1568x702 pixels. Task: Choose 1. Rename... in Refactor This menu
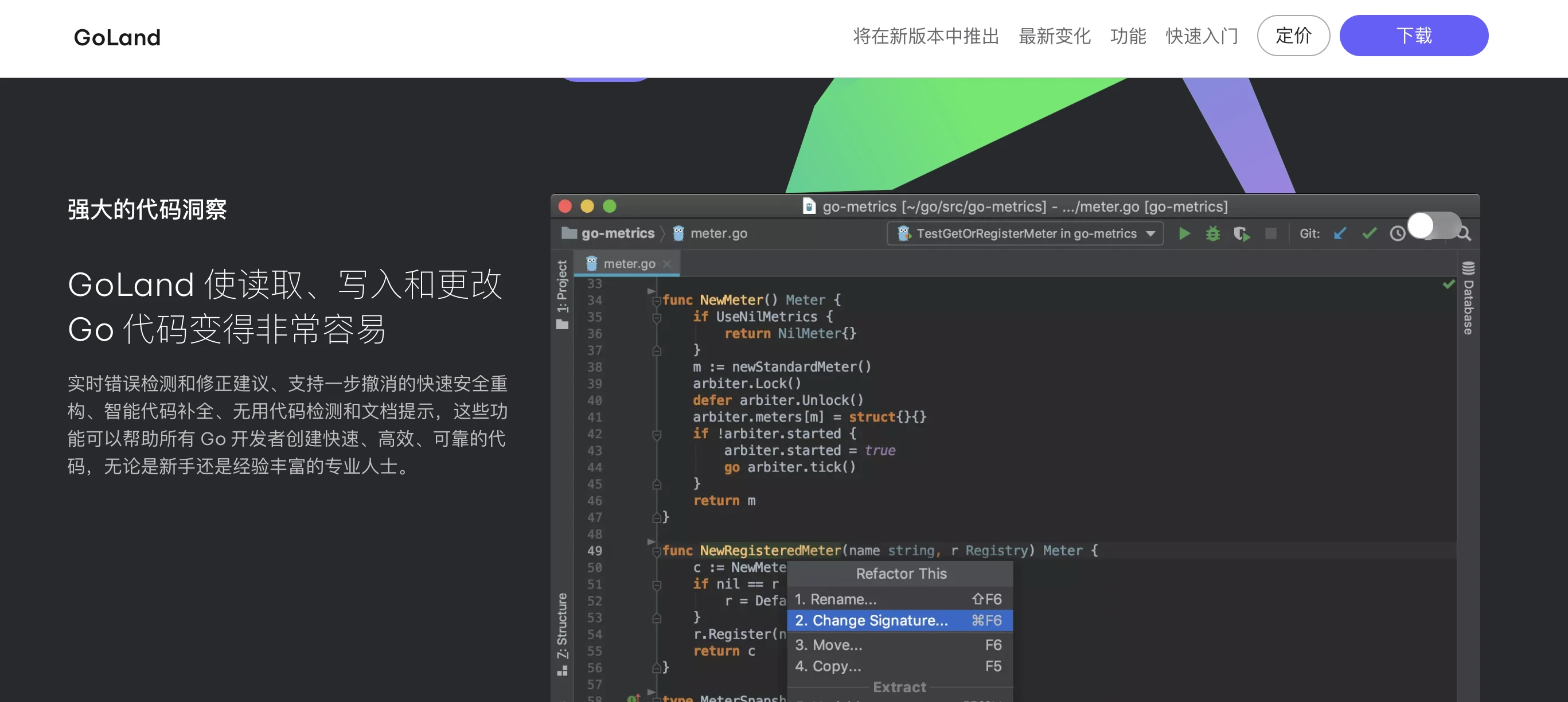(x=899, y=599)
